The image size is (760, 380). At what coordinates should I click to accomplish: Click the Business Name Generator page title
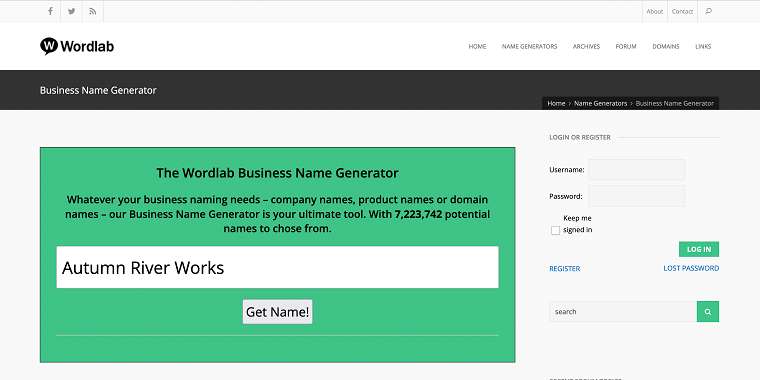(x=98, y=90)
